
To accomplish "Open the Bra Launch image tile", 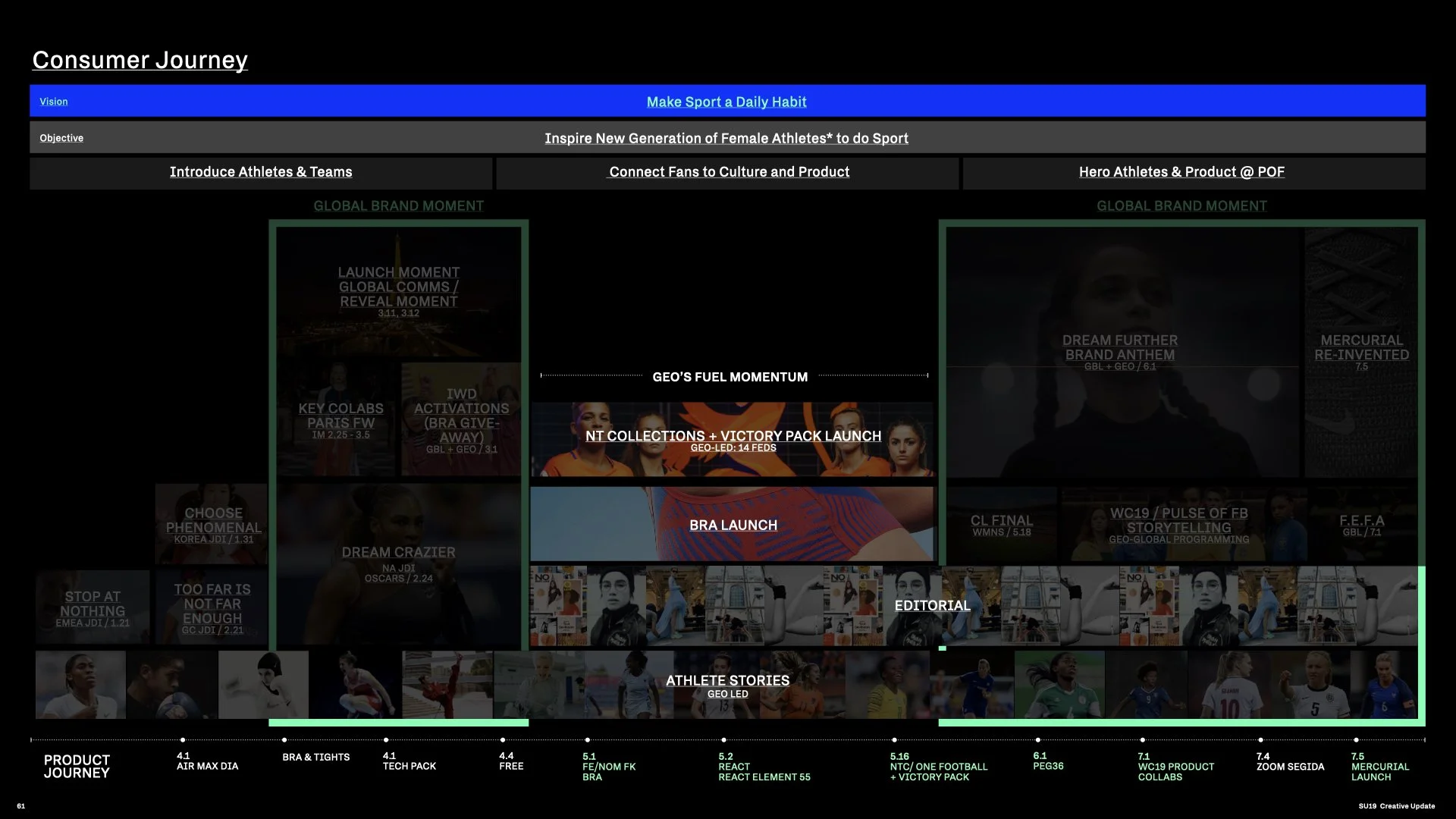I will point(733,525).
